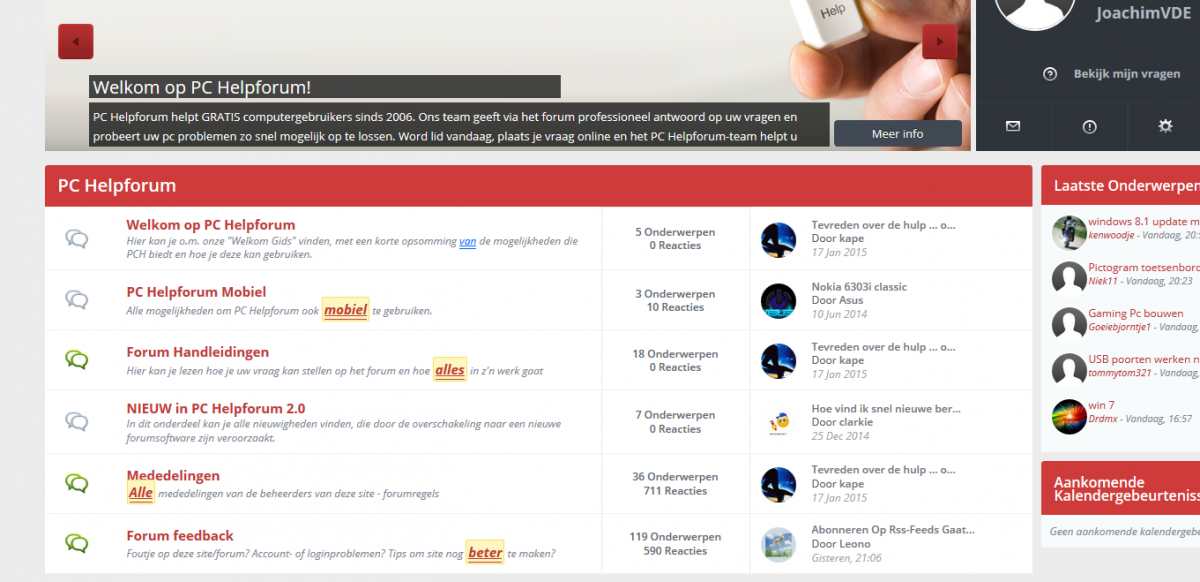The height and width of the screenshot is (582, 1200).
Task: Click highlighted 'alles' ad link
Action: pyautogui.click(x=450, y=370)
